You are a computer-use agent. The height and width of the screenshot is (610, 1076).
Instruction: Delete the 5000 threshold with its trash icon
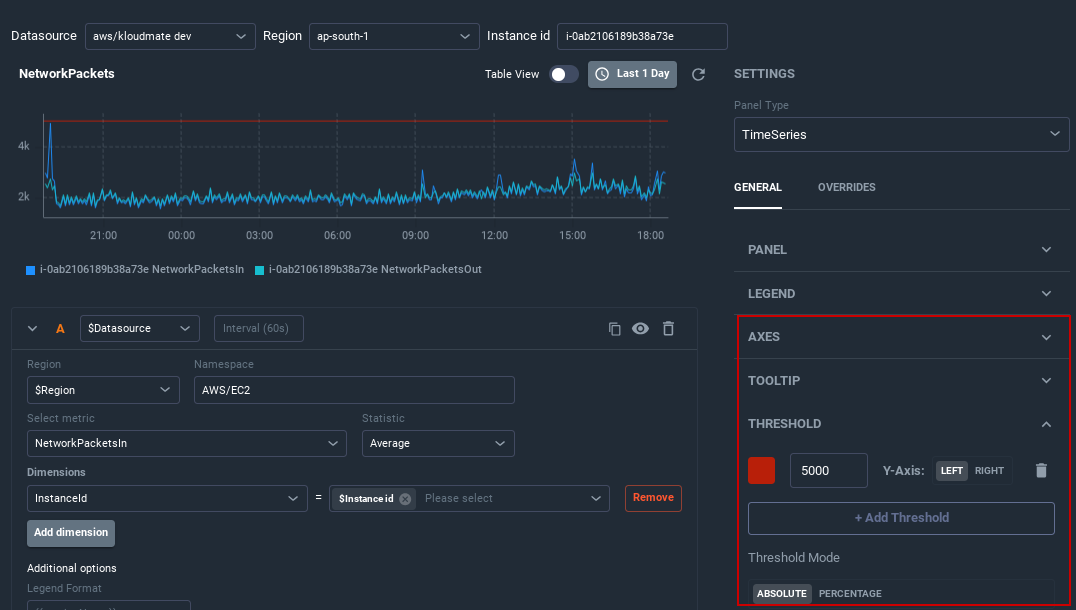pos(1041,470)
